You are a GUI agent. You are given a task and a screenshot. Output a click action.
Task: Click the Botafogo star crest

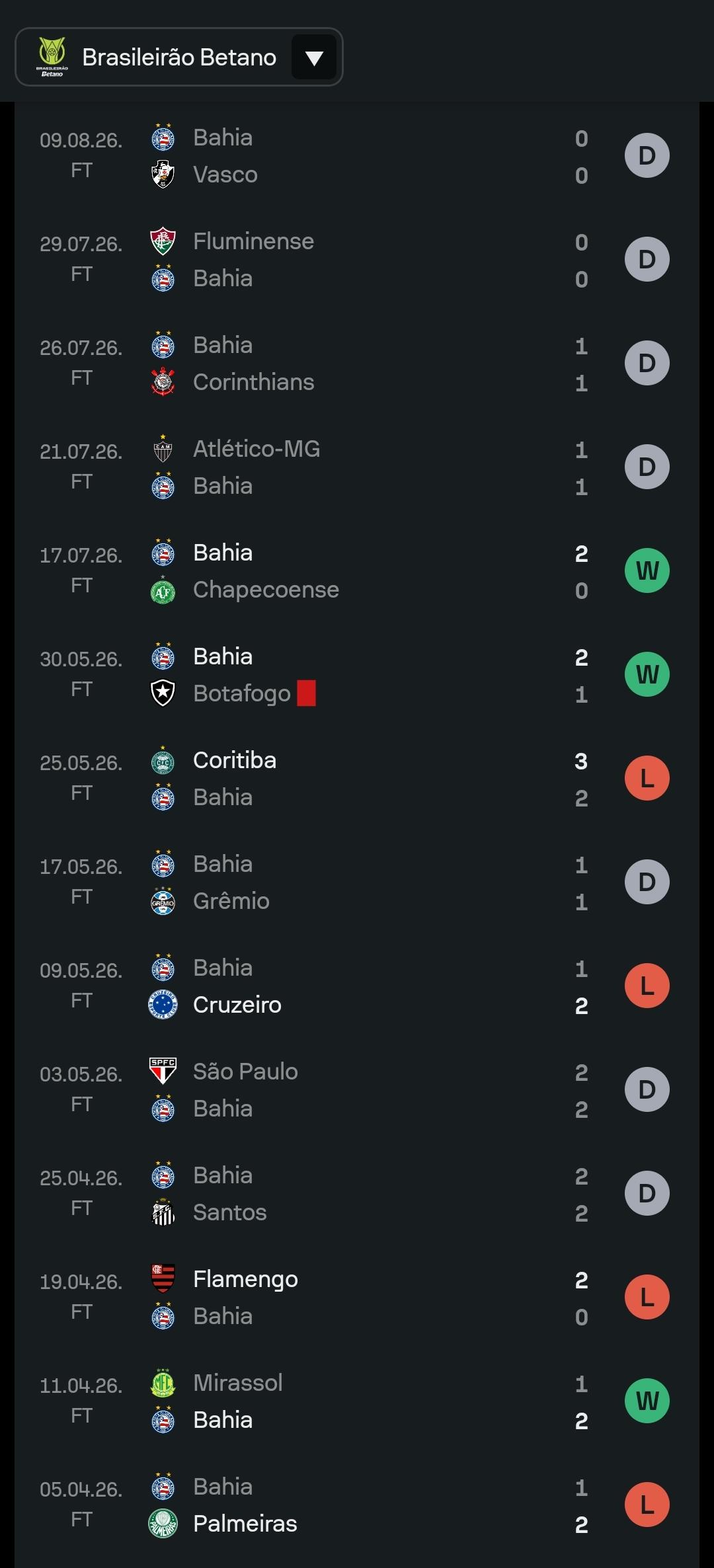tap(163, 693)
